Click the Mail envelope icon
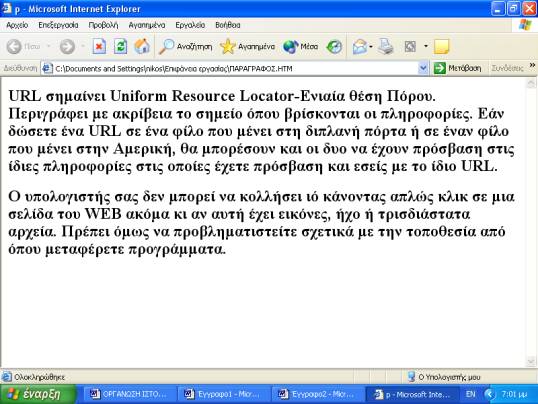This screenshot has height=404, width=538. (360, 46)
